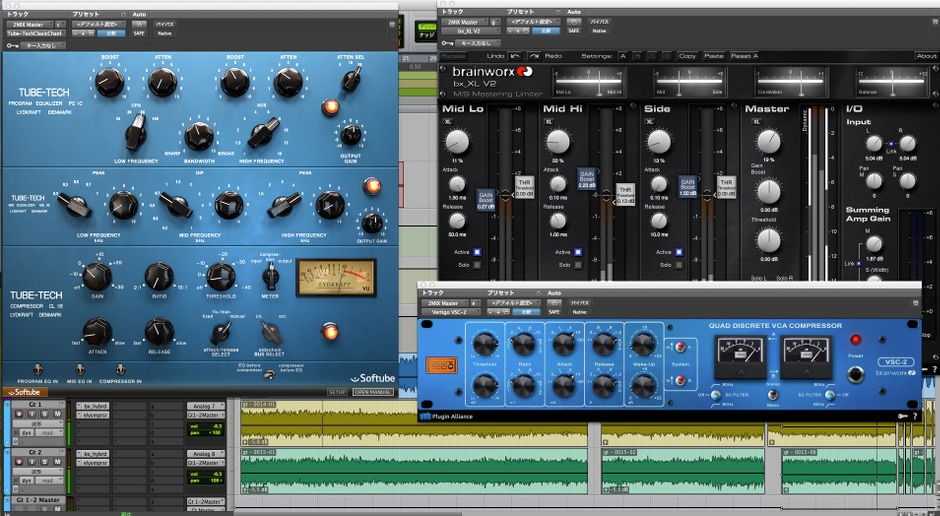
Task: Click the Mid Lo / Mid Hi balance meter
Action: click(589, 82)
